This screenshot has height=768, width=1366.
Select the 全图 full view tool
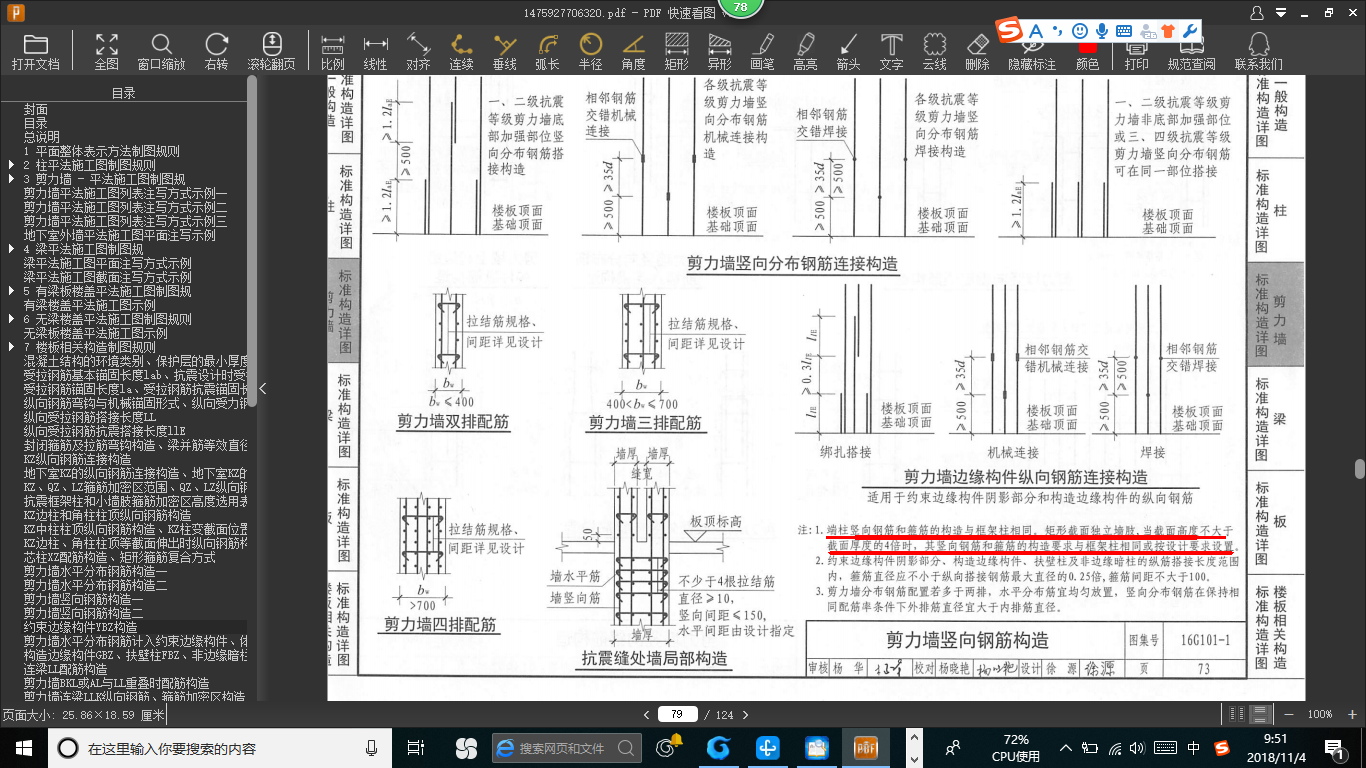106,51
